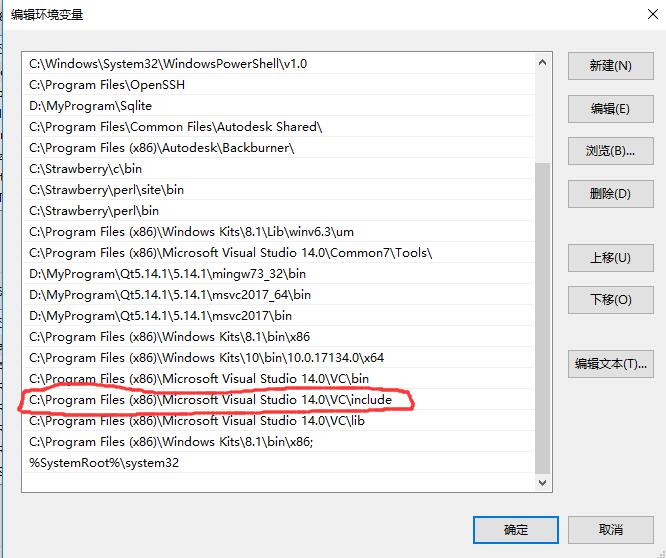Move the entry down with 下移(O)
The image size is (666, 558).
click(x=610, y=300)
